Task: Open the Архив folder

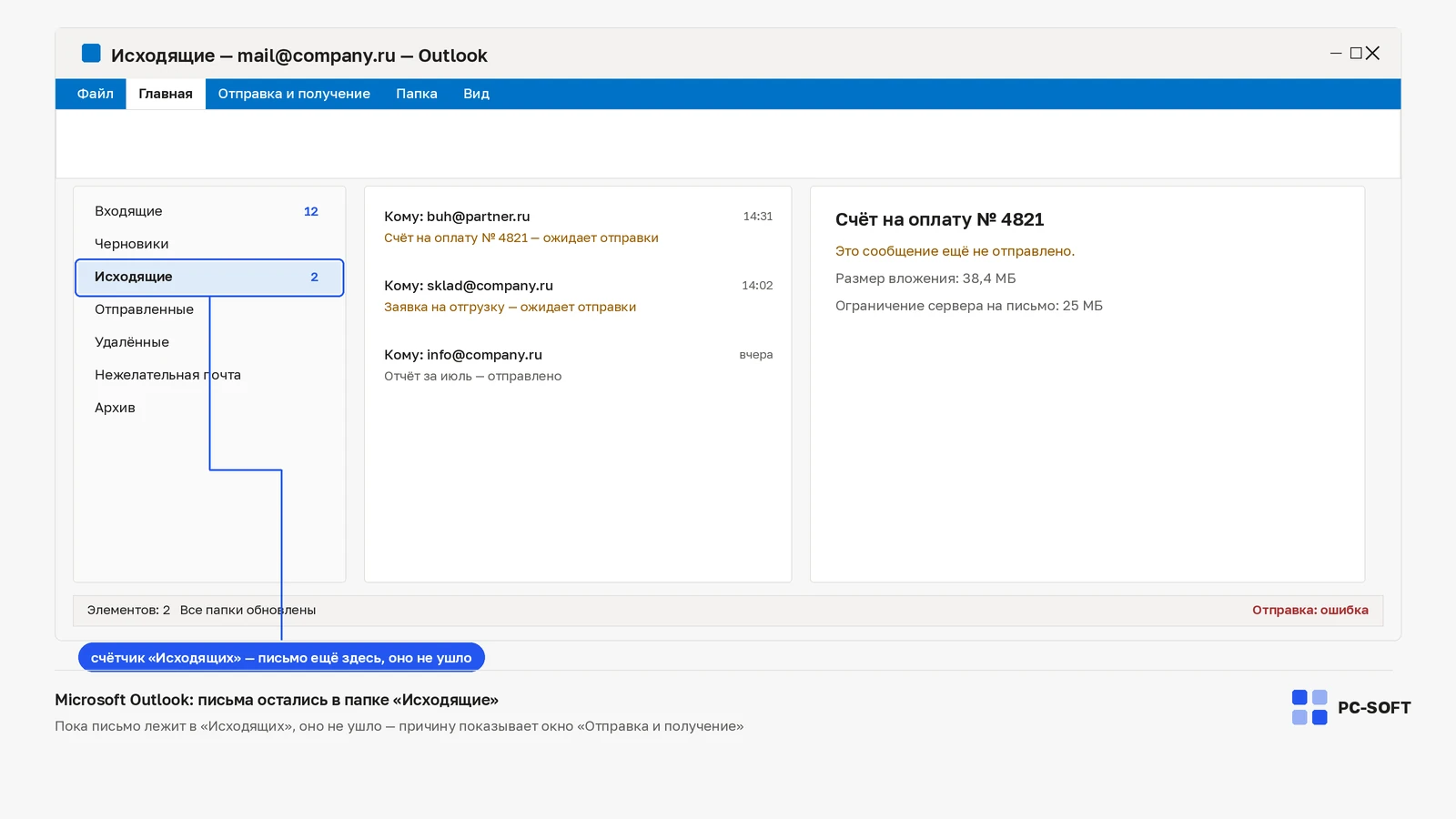Action: pos(209,408)
